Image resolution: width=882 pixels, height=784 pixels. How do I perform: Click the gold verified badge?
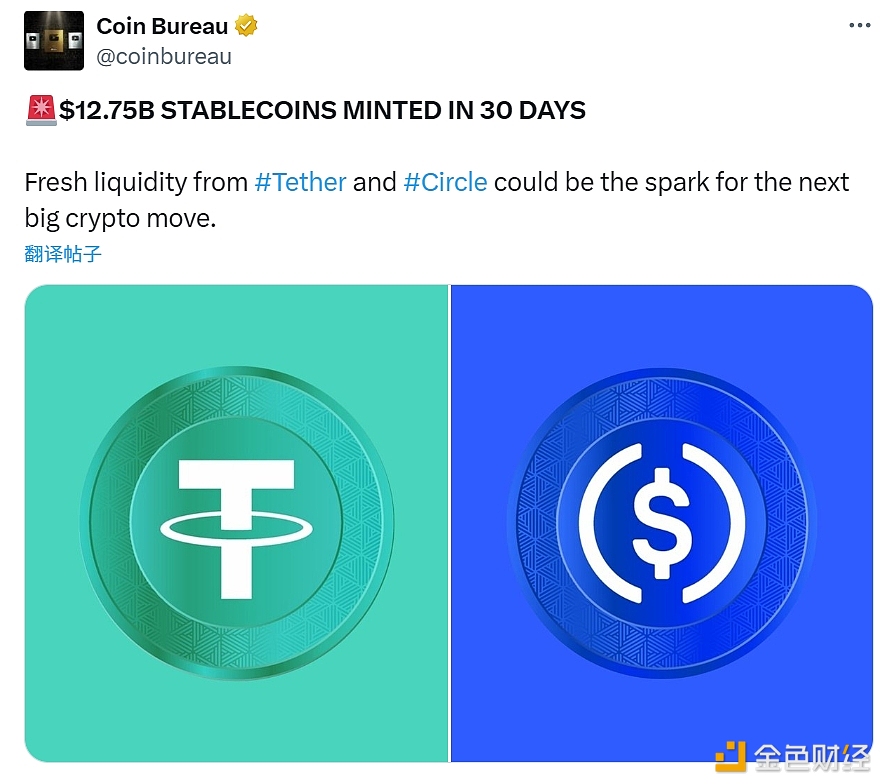[x=246, y=26]
